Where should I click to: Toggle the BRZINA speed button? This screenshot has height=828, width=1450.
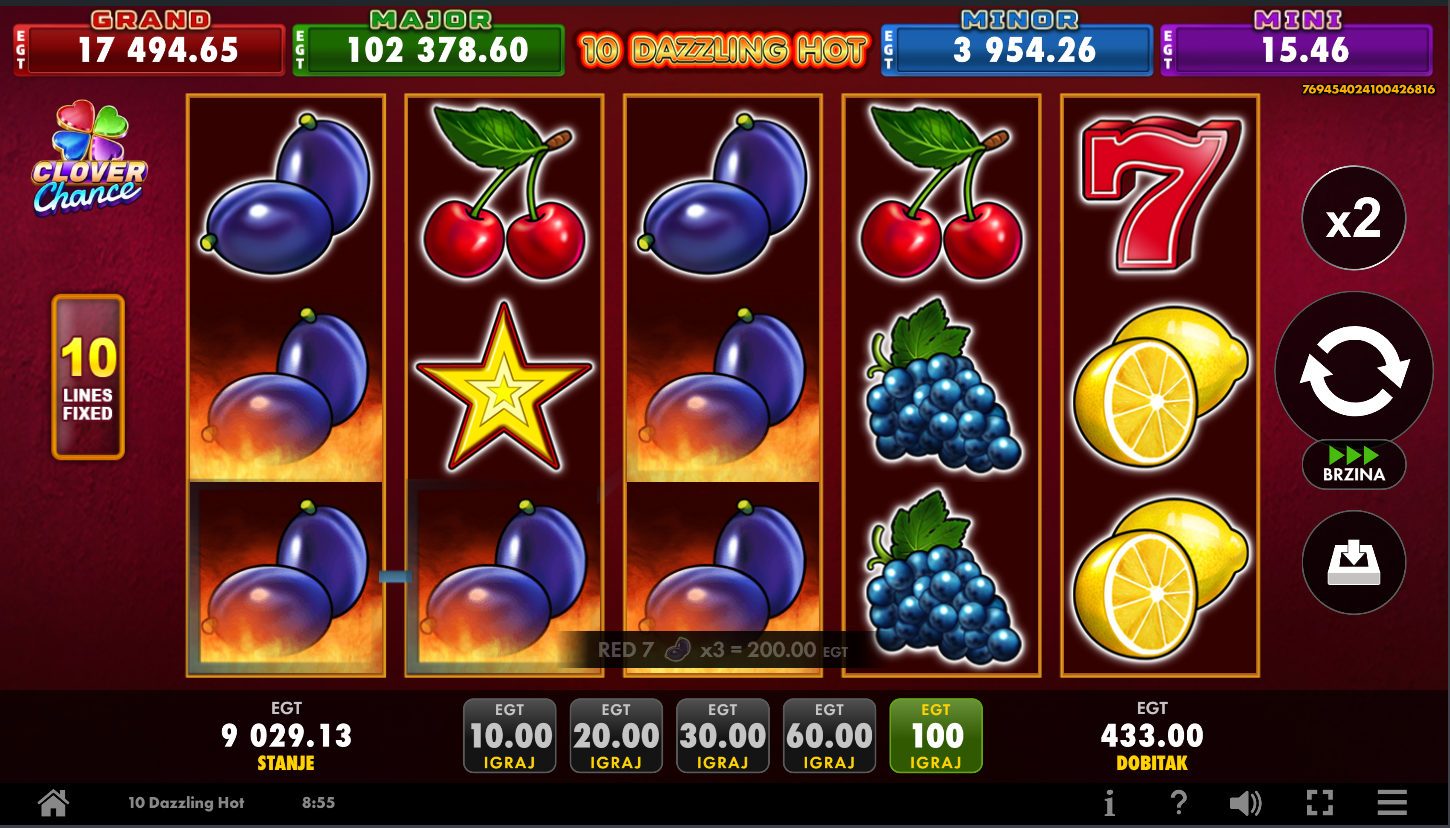coord(1354,464)
